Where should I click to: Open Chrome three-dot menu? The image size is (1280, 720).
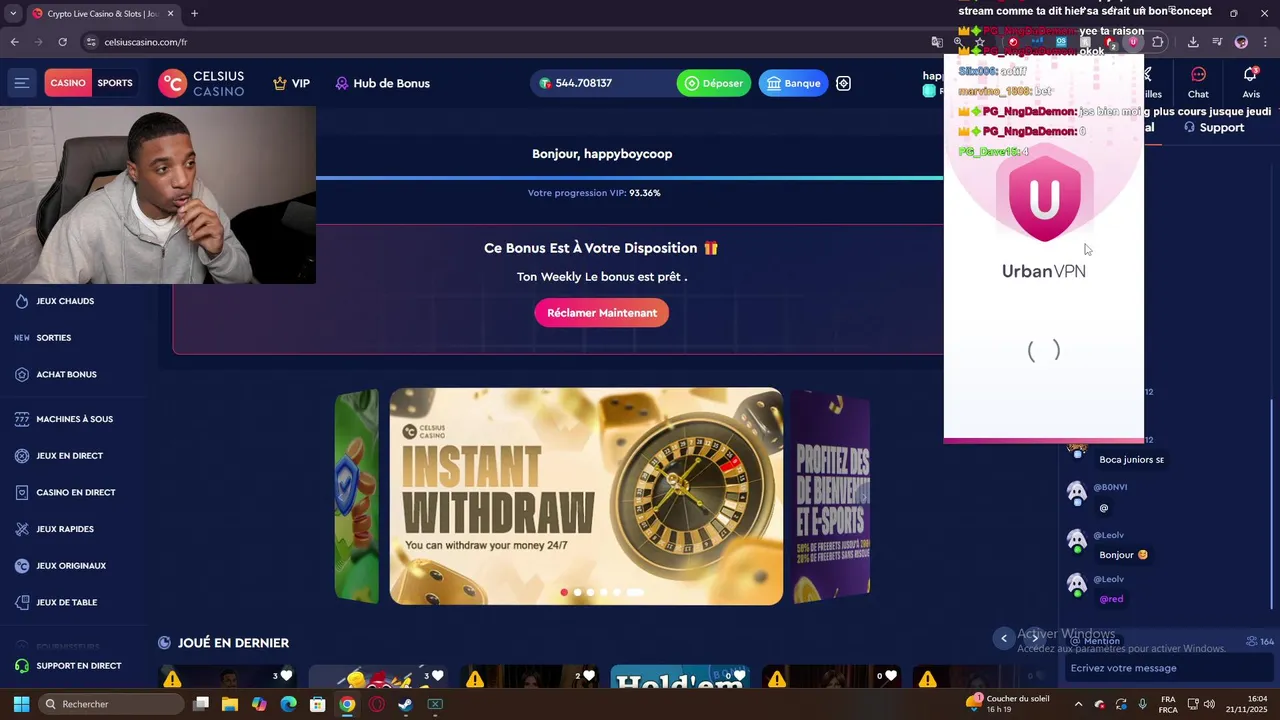[x=1265, y=42]
